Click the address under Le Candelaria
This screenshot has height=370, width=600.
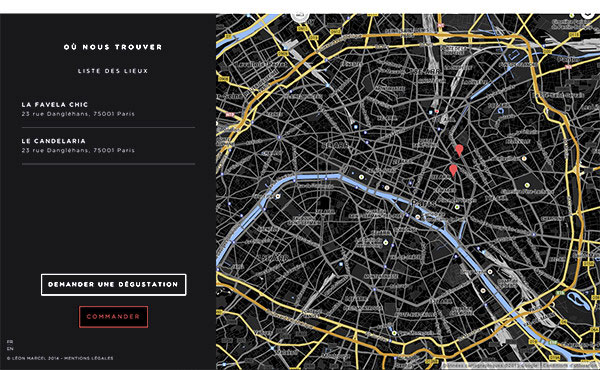click(78, 150)
